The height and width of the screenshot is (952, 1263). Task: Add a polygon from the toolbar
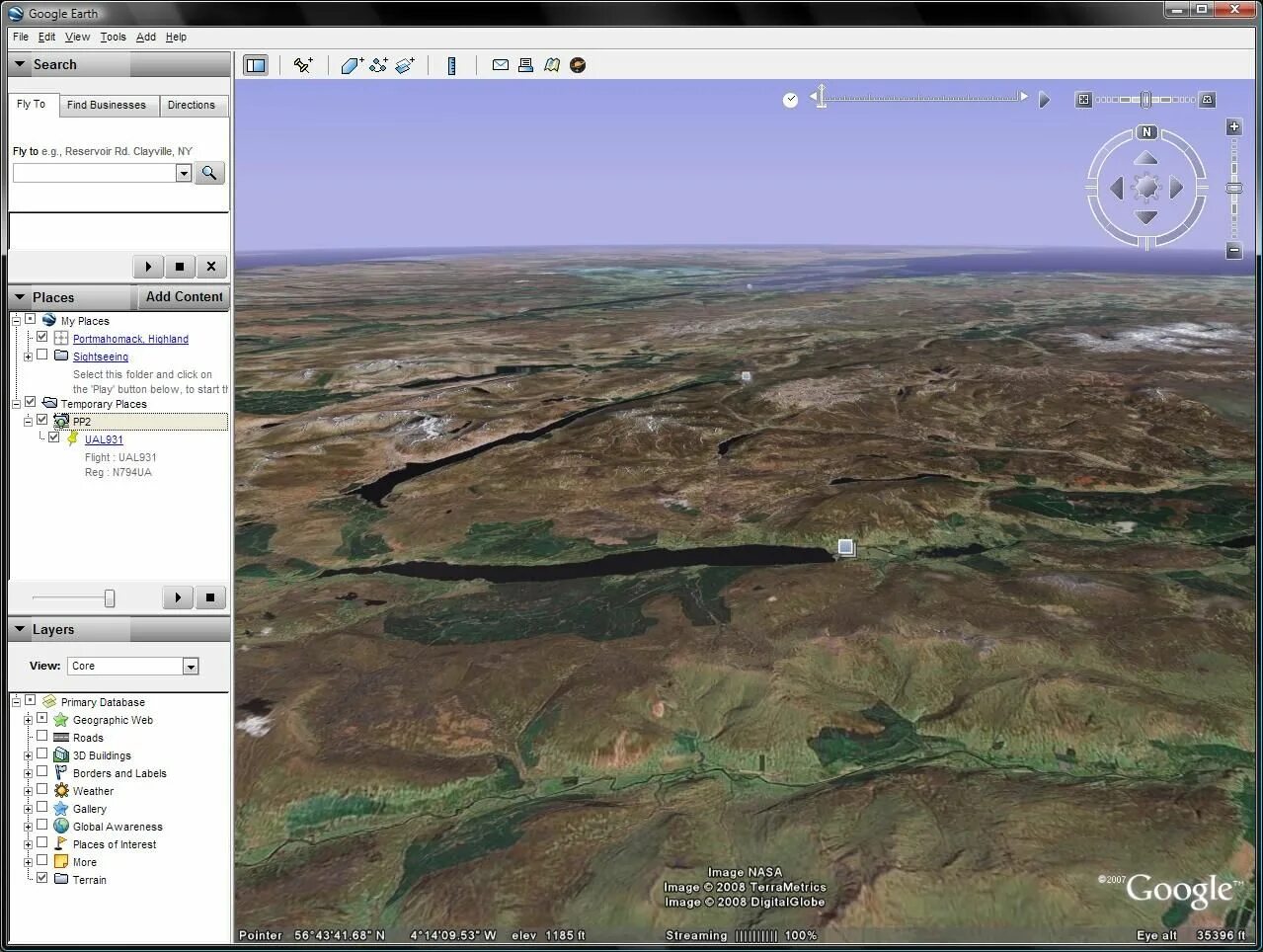pyautogui.click(x=353, y=65)
